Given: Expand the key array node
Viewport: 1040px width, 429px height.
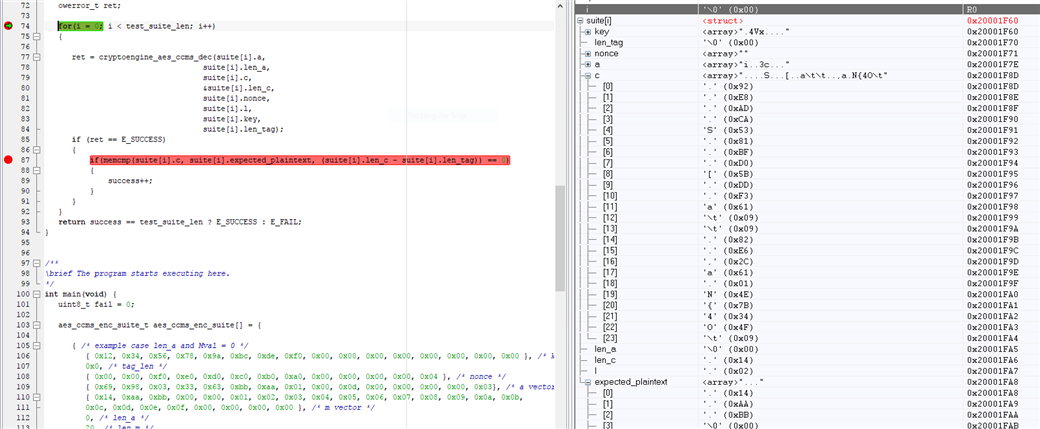Looking at the screenshot, I should 588,32.
